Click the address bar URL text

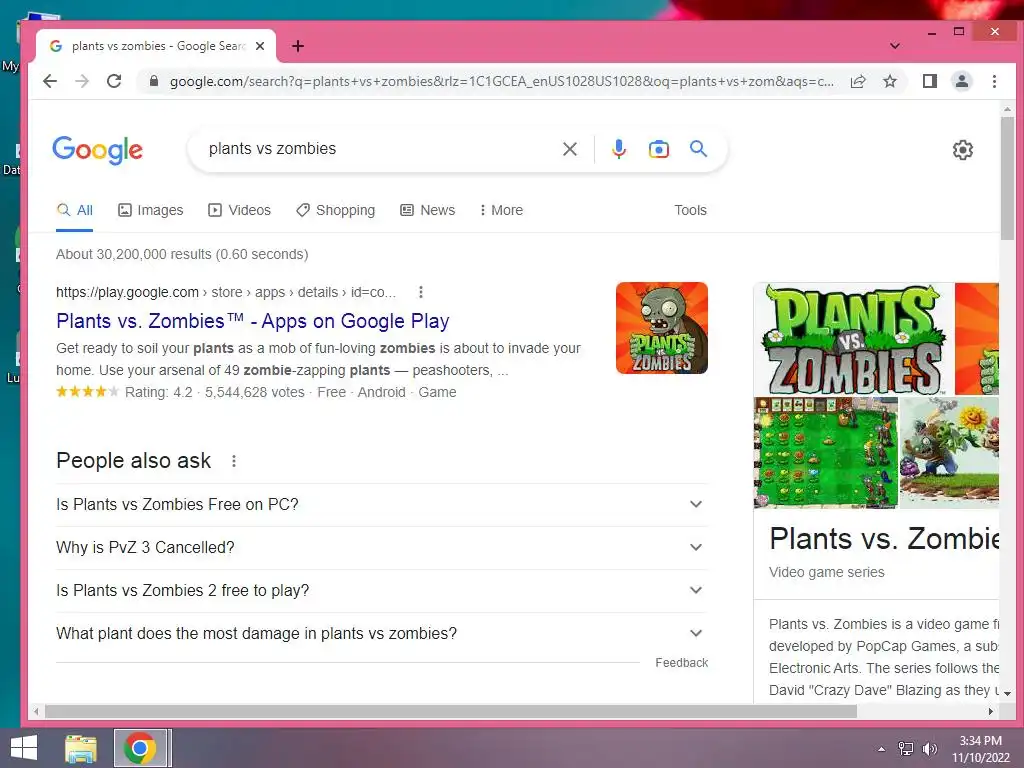tap(502, 81)
